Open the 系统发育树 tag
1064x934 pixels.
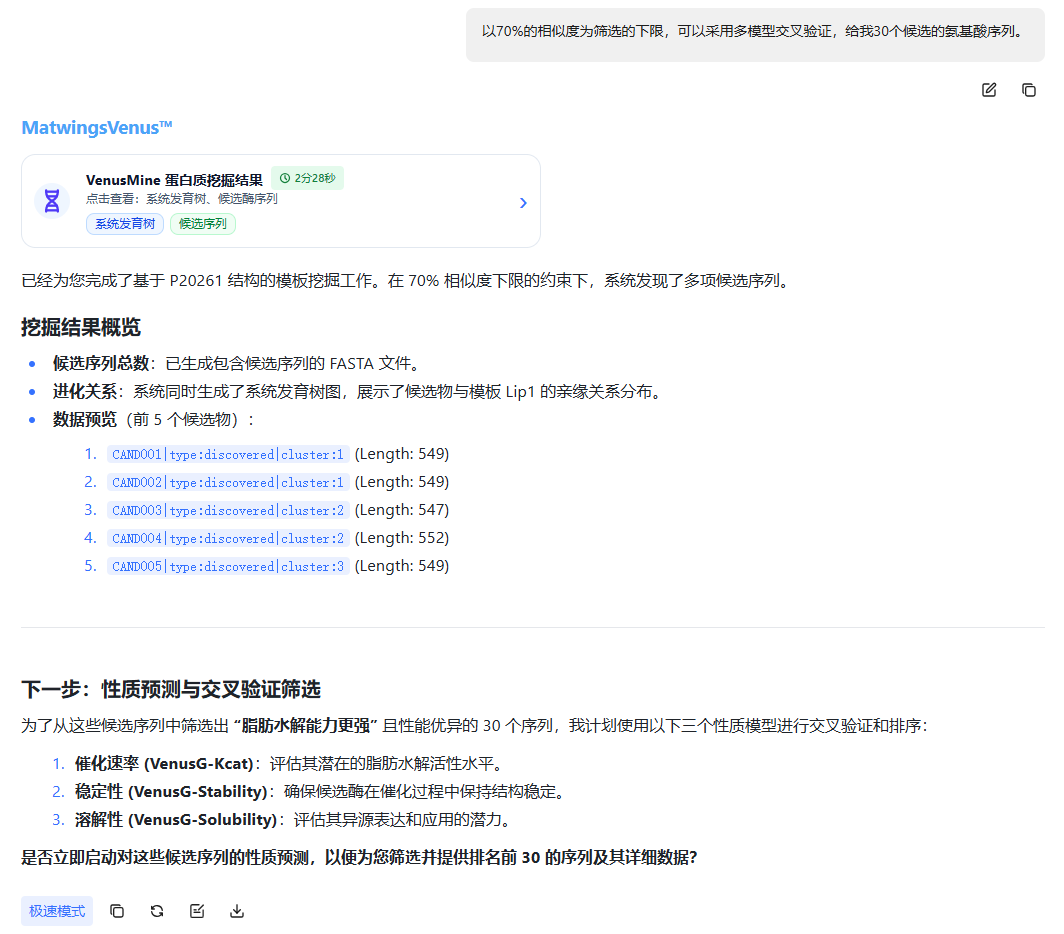[x=125, y=224]
